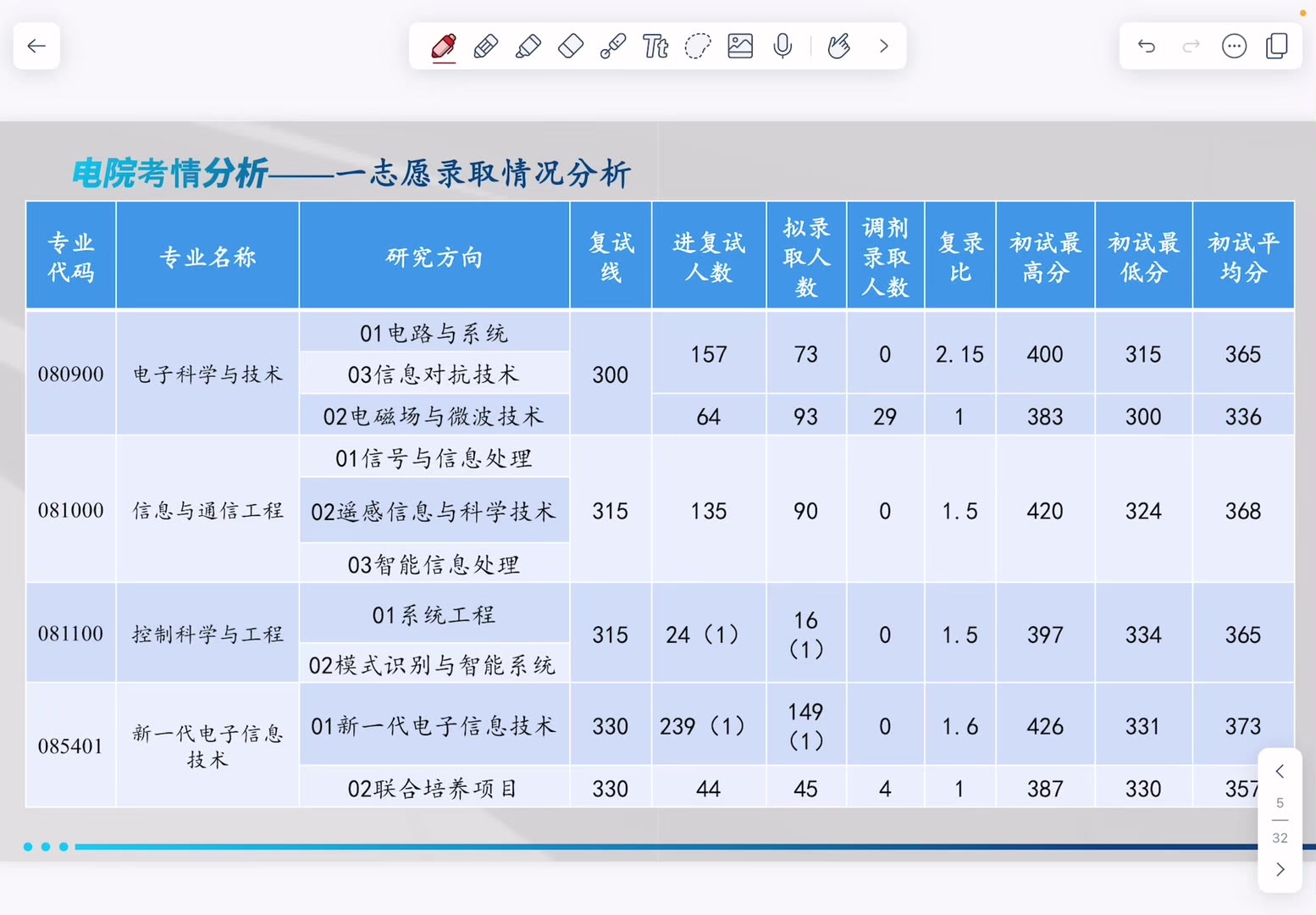Click the total page count 32
Viewport: 1316px width, 915px height.
coord(1280,838)
